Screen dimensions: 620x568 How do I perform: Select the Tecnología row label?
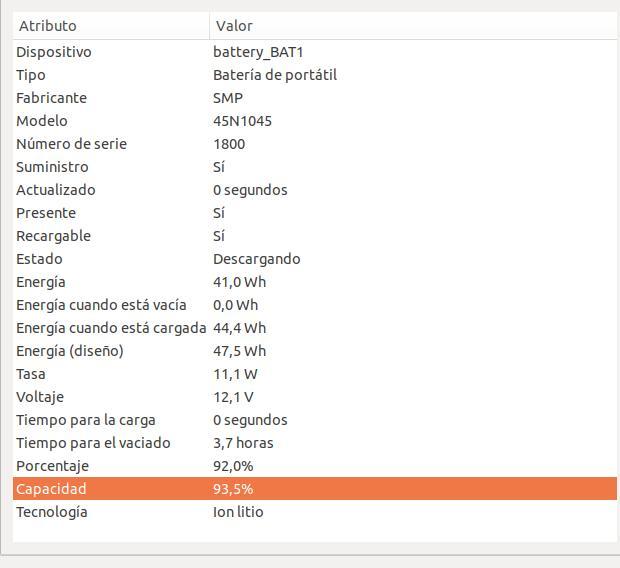52,512
